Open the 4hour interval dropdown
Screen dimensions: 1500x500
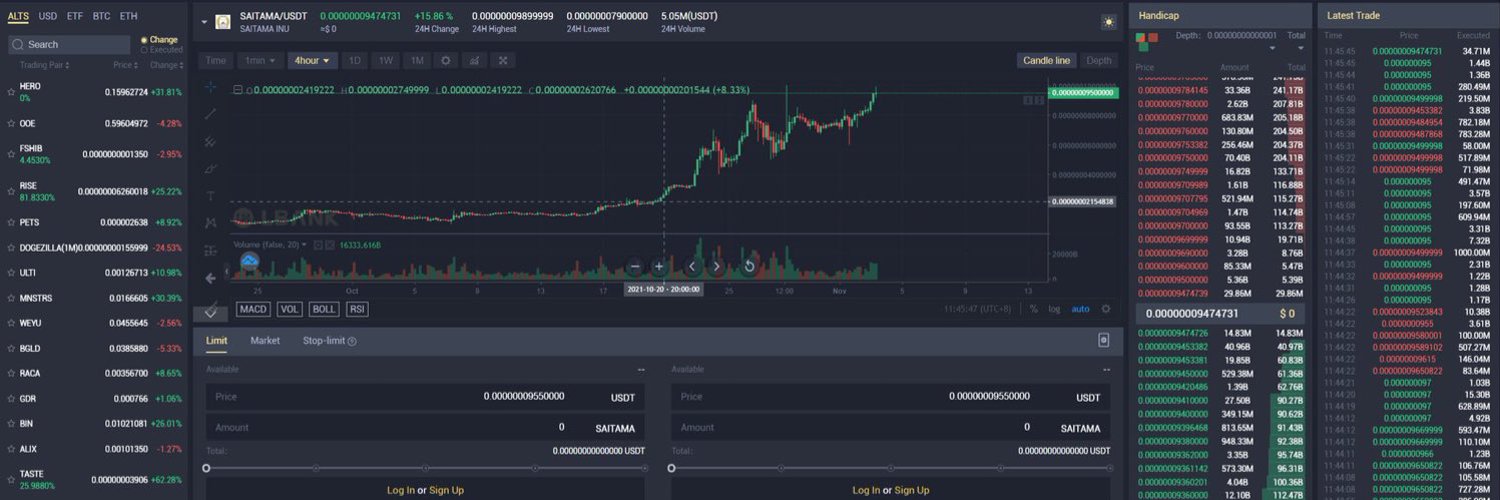tap(311, 60)
